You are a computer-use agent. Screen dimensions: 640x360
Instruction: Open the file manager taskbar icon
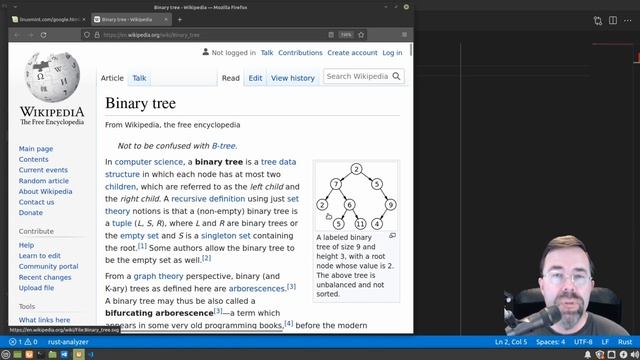pyautogui.click(x=52, y=355)
